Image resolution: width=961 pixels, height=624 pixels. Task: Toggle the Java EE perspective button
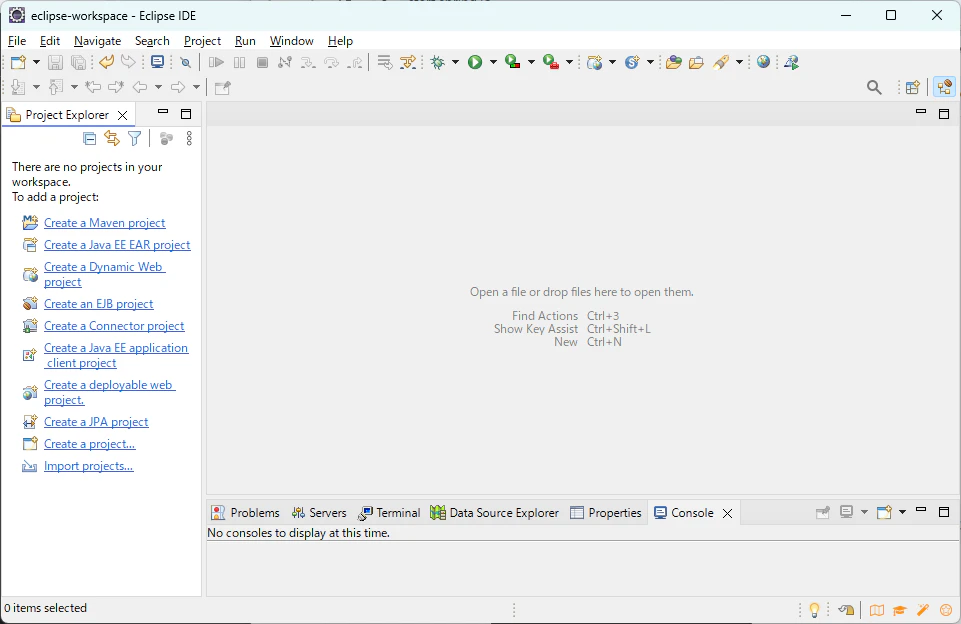point(944,88)
